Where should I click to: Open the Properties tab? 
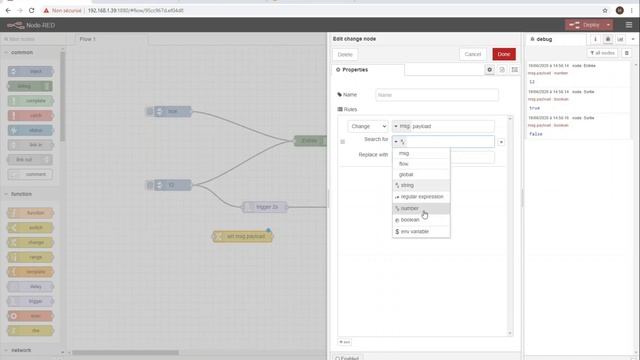coord(368,70)
